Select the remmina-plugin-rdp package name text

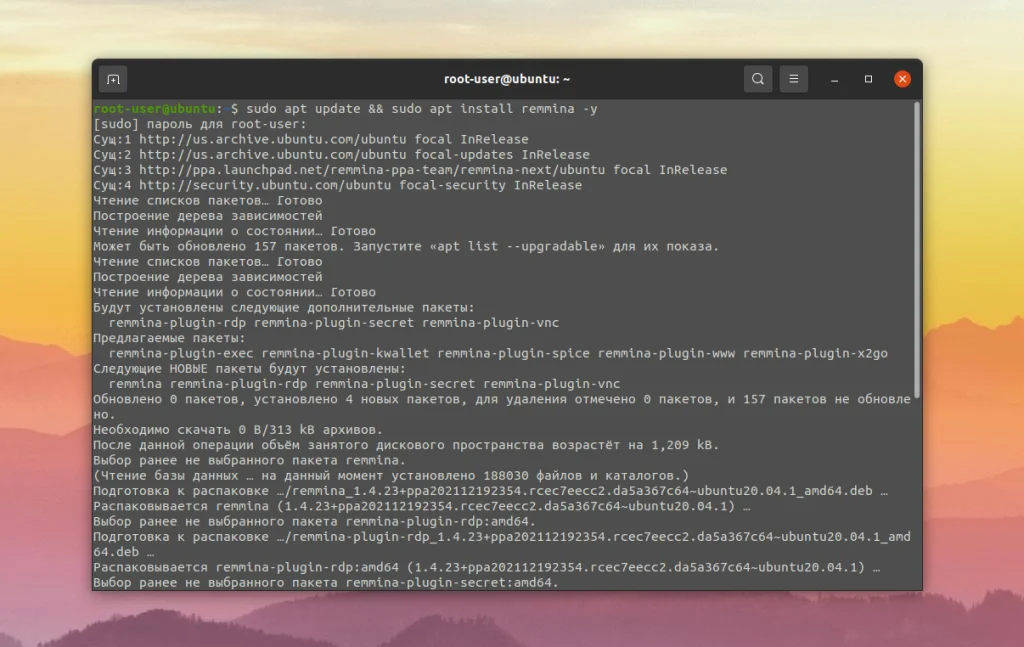[x=178, y=322]
